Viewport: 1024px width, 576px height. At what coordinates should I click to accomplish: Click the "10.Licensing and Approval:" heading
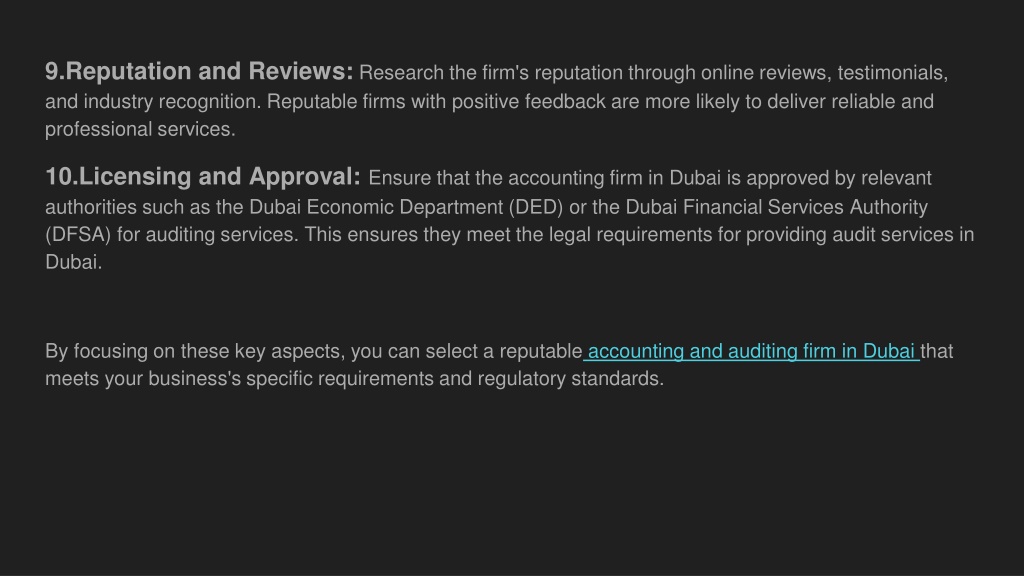pos(202,176)
